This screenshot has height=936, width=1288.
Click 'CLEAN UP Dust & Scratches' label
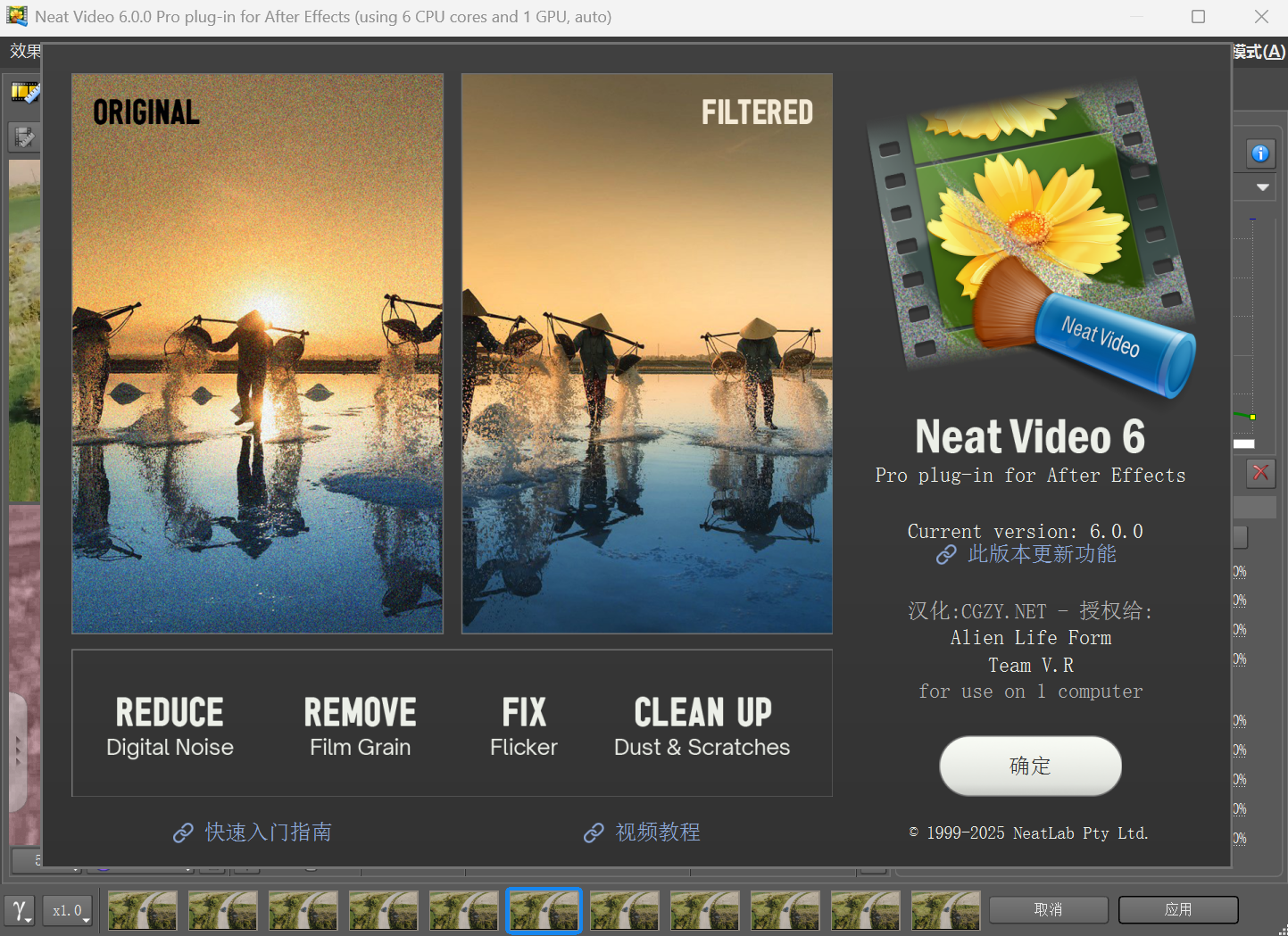[x=702, y=726]
